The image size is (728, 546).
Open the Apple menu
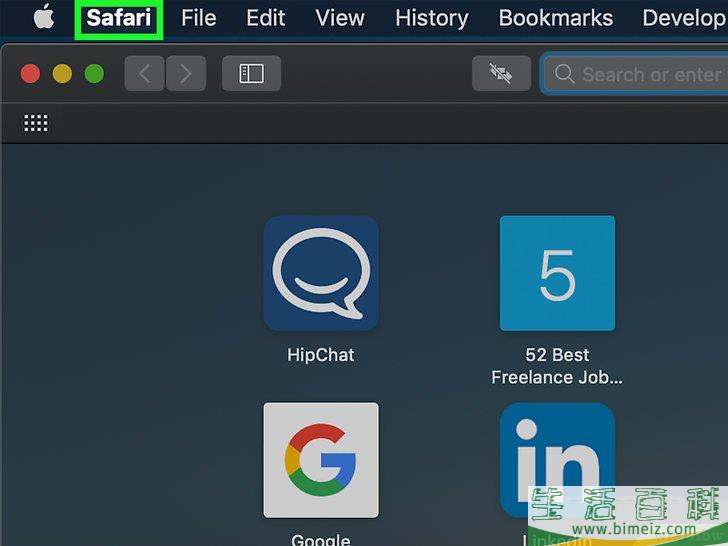(x=44, y=17)
